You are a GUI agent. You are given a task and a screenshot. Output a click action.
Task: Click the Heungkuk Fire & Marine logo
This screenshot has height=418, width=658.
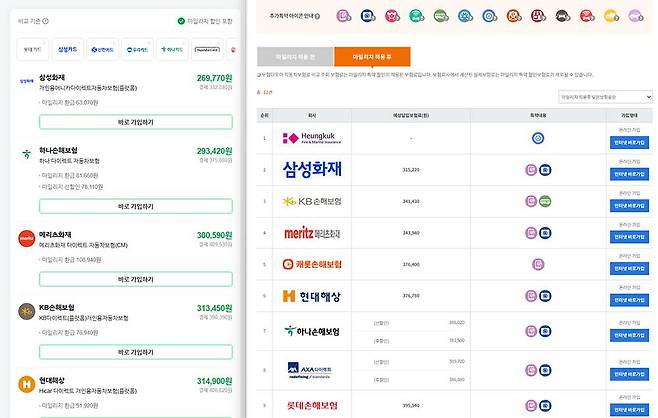pos(312,138)
